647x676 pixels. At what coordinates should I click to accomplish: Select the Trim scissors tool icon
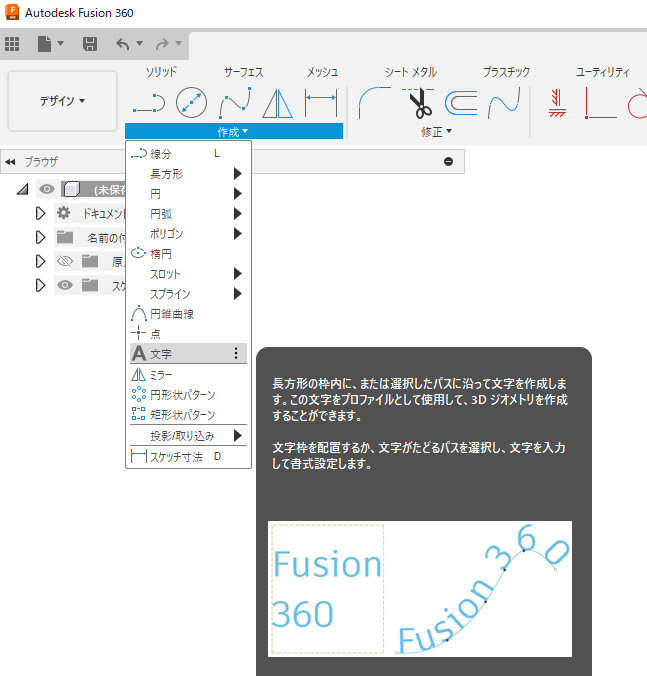pyautogui.click(x=418, y=103)
